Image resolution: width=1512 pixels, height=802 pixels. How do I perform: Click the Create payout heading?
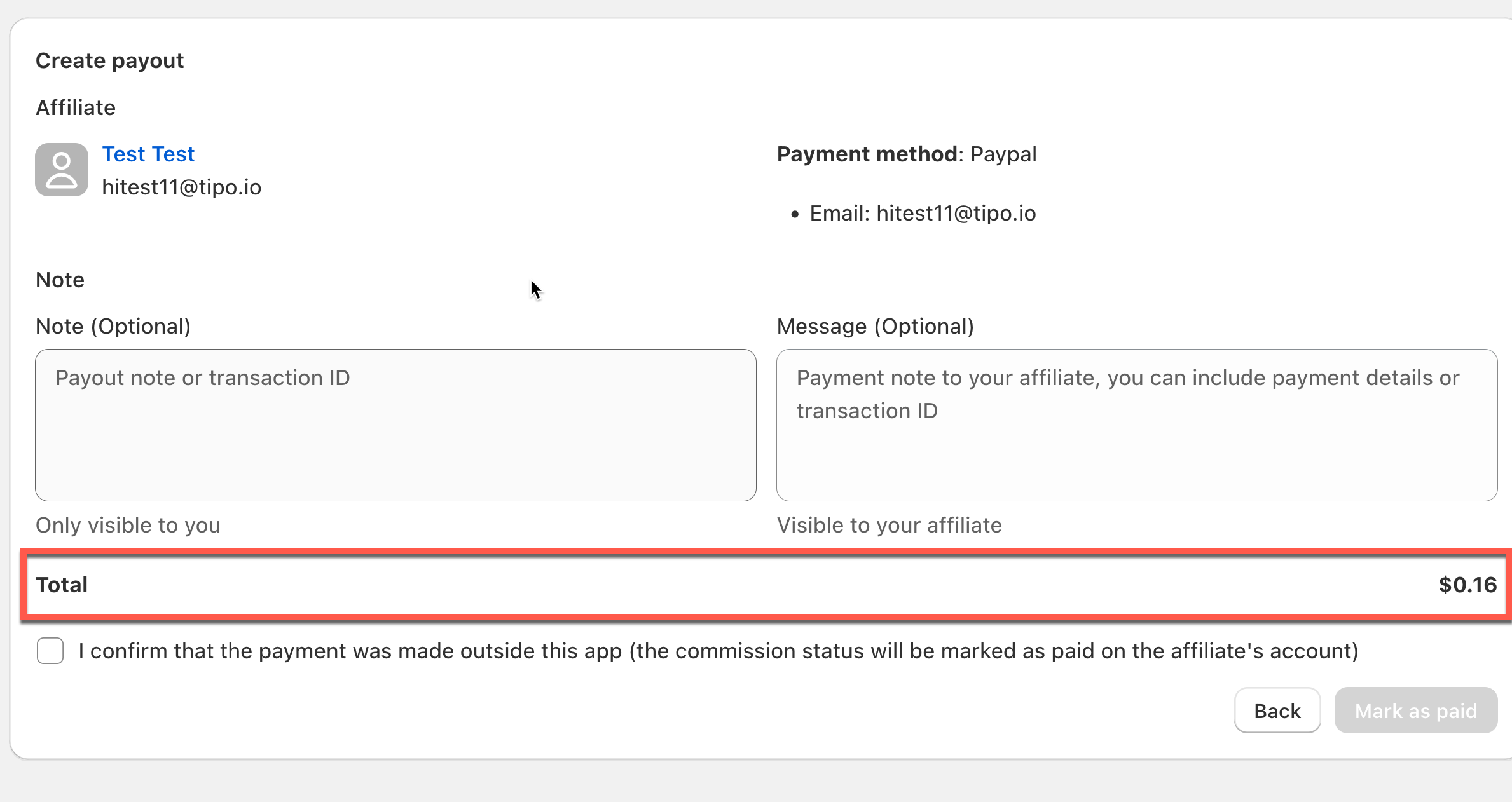[109, 61]
